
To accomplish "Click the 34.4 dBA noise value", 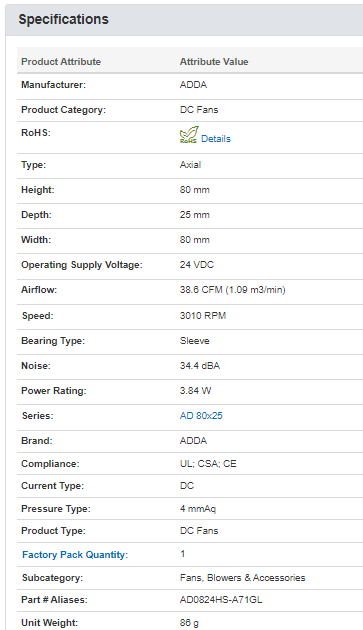I will coord(200,366).
